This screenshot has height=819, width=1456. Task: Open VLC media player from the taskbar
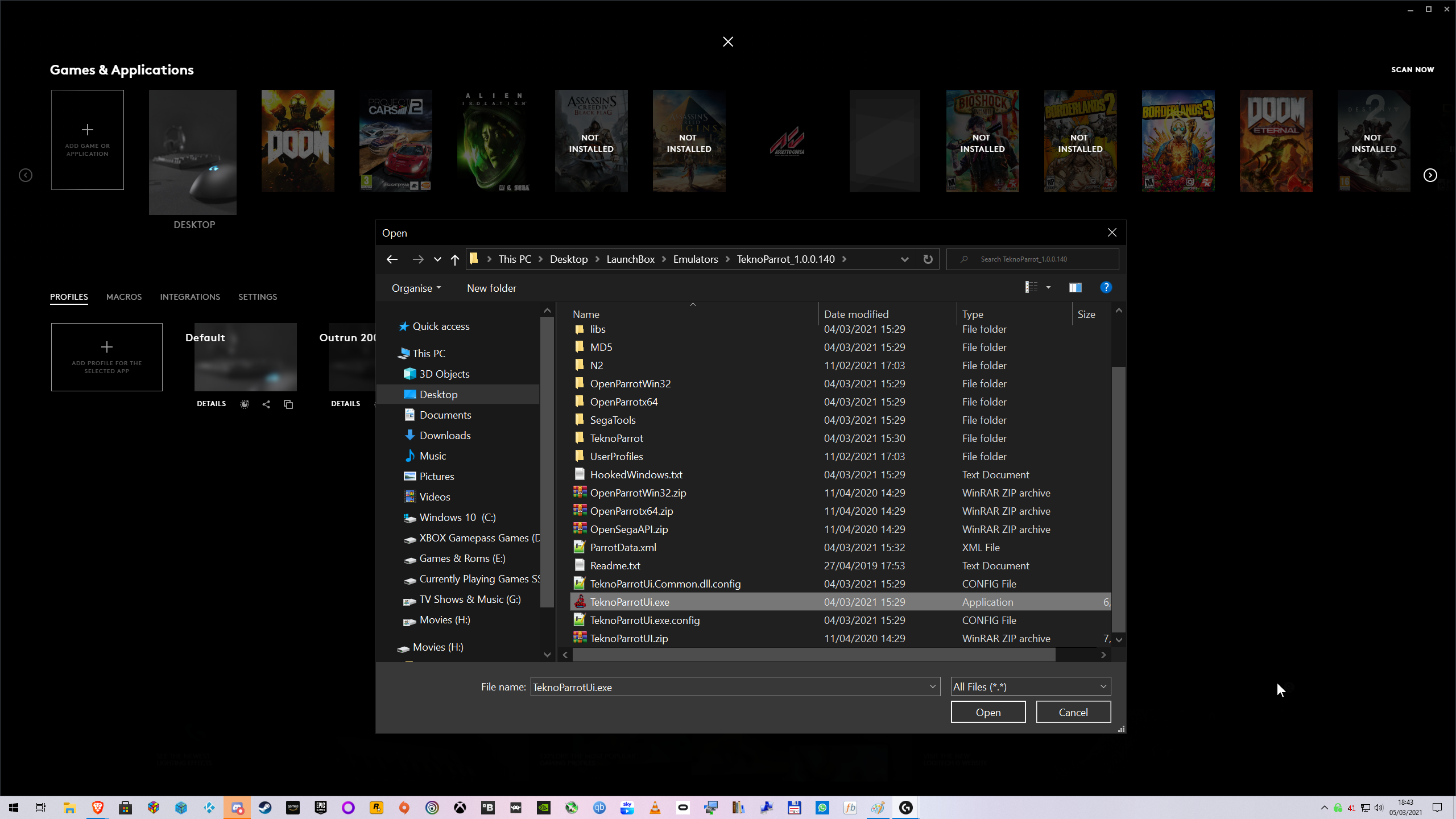(655, 808)
